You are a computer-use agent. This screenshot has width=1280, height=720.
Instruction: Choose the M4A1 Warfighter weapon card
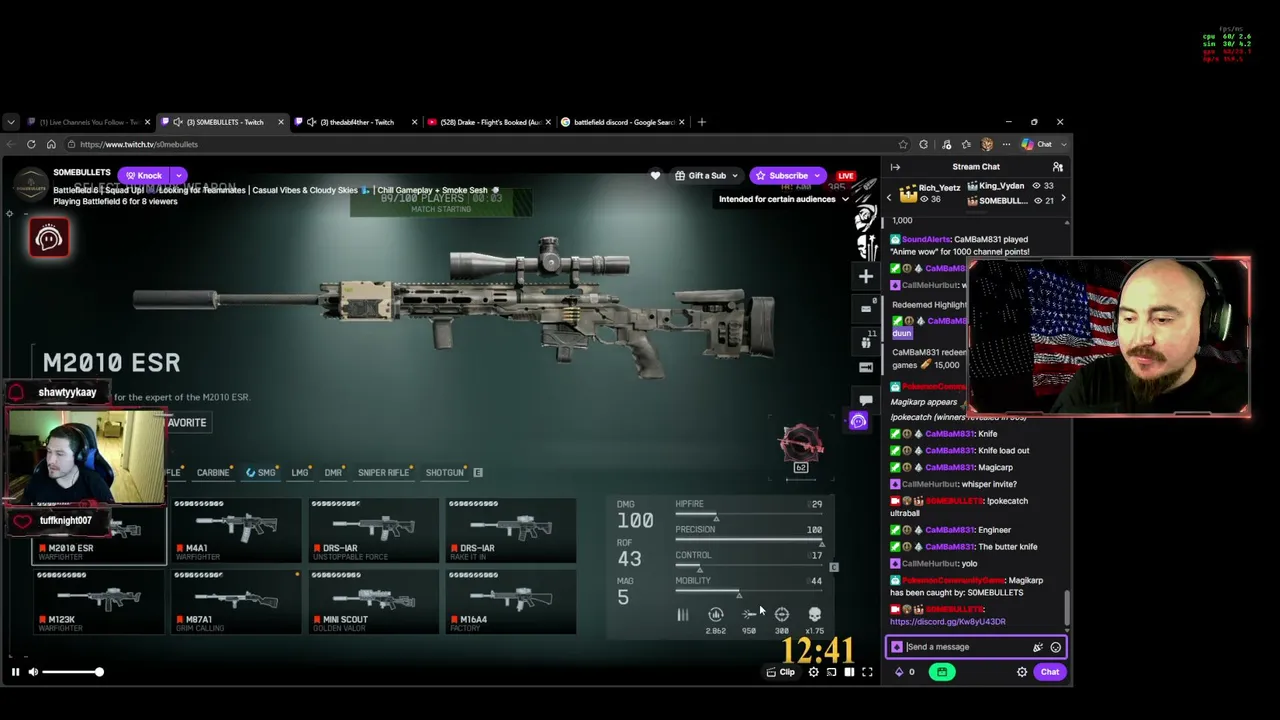pos(236,531)
